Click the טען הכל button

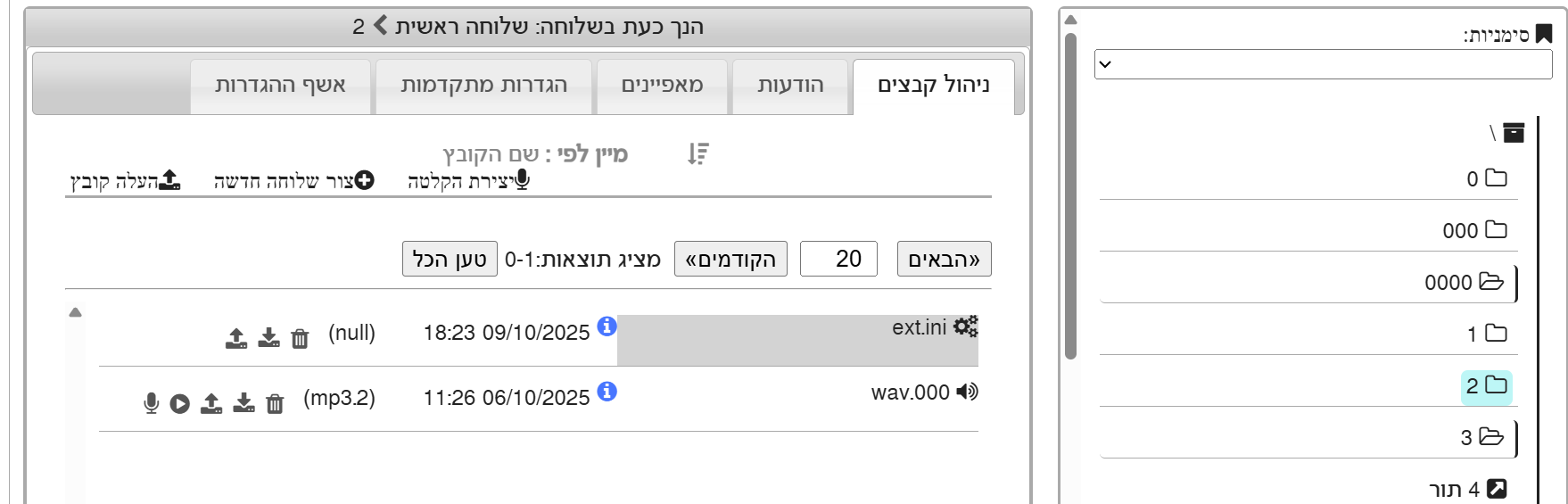tap(450, 260)
